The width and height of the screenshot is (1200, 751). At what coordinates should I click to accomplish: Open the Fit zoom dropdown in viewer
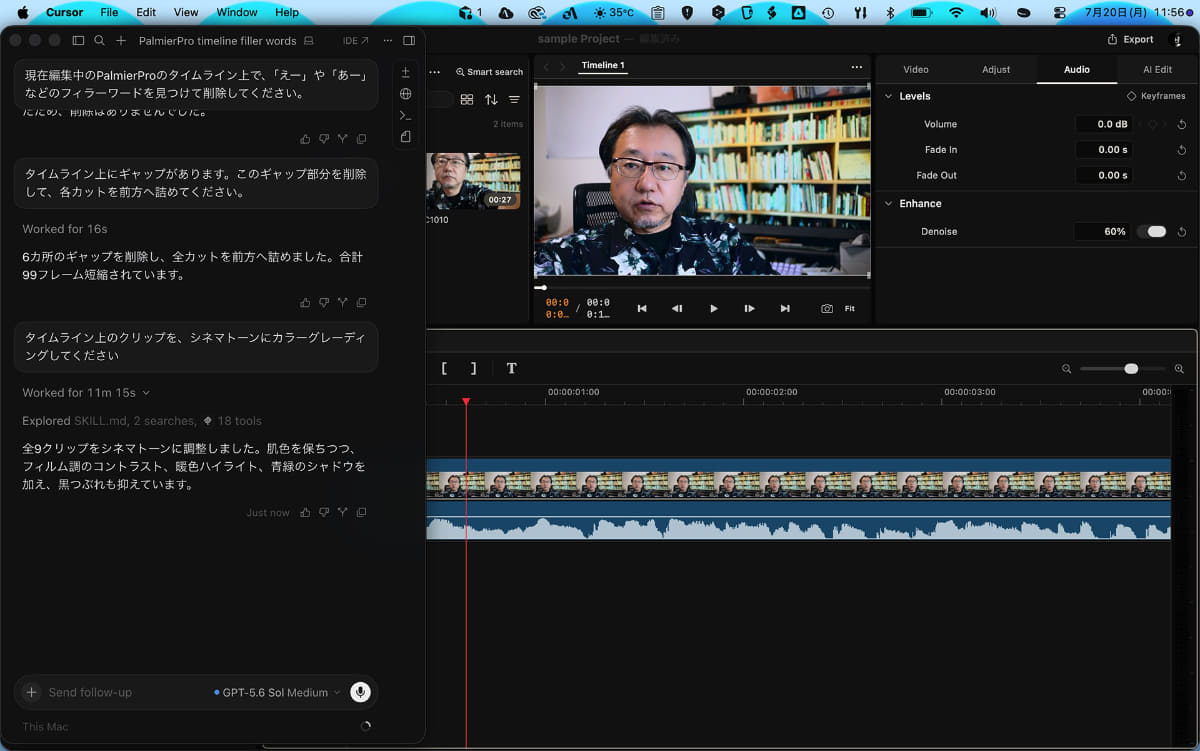(x=850, y=309)
